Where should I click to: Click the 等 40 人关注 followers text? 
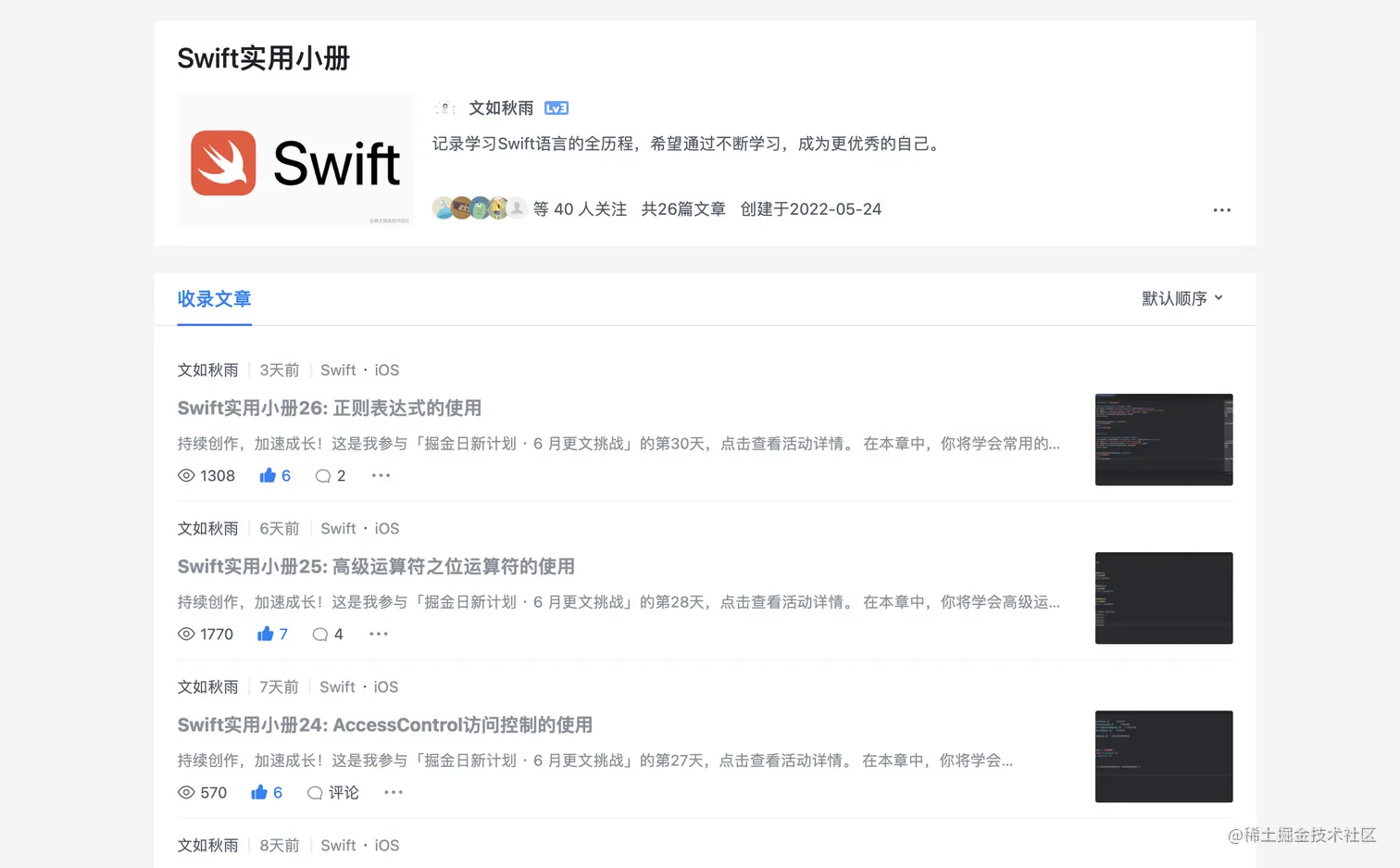point(580,209)
